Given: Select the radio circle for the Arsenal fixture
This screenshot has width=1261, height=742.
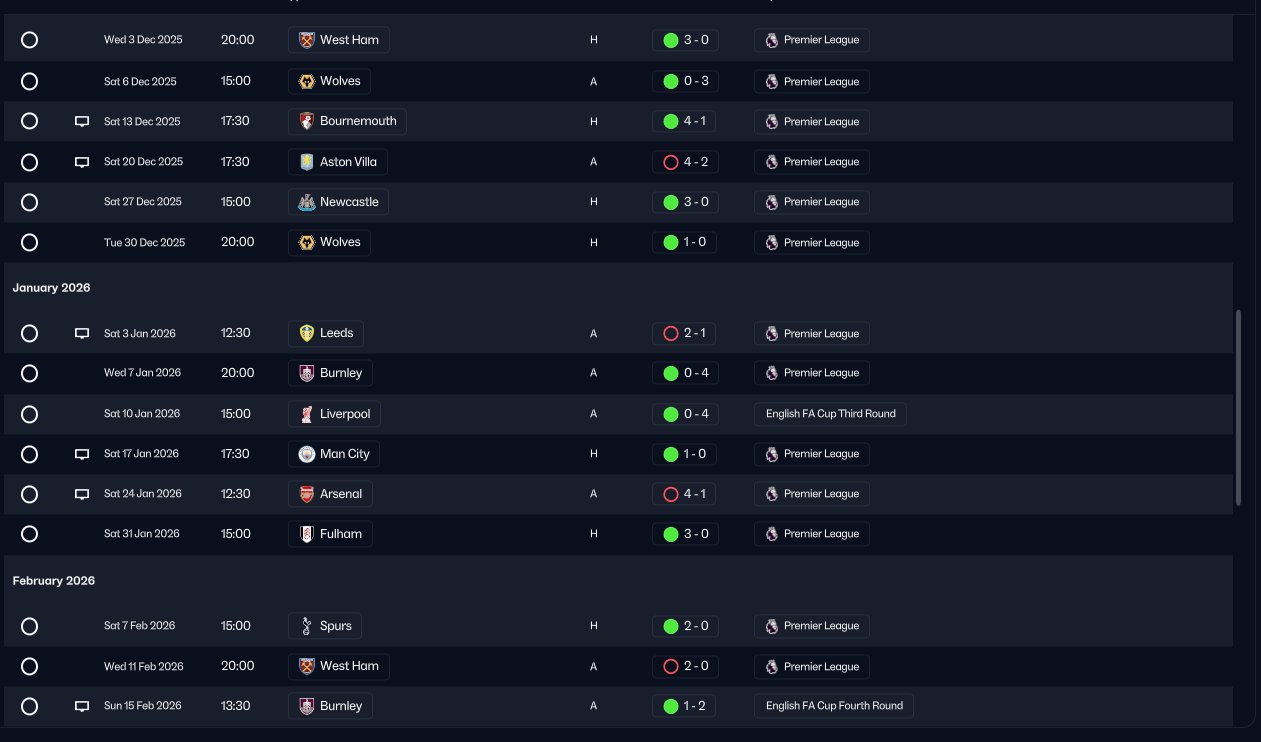Looking at the screenshot, I should coord(29,494).
